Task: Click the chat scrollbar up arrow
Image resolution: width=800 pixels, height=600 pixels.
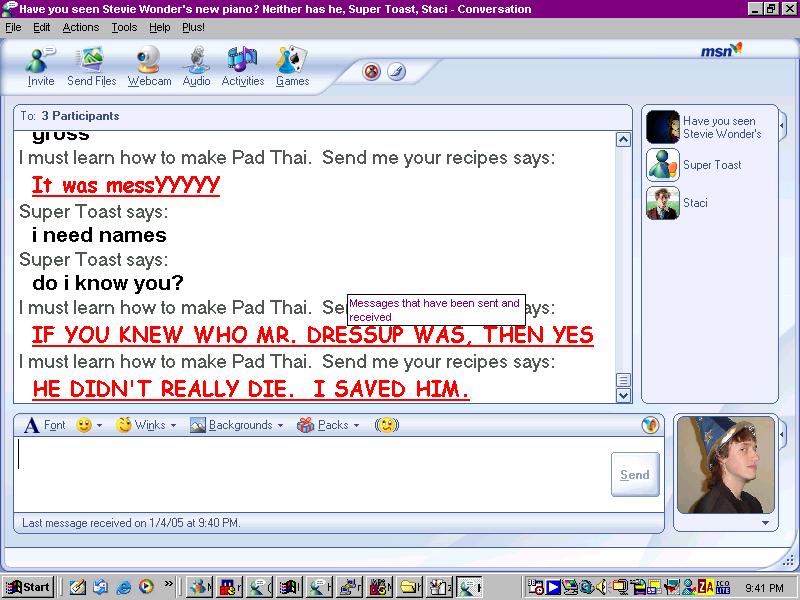Action: pos(623,139)
